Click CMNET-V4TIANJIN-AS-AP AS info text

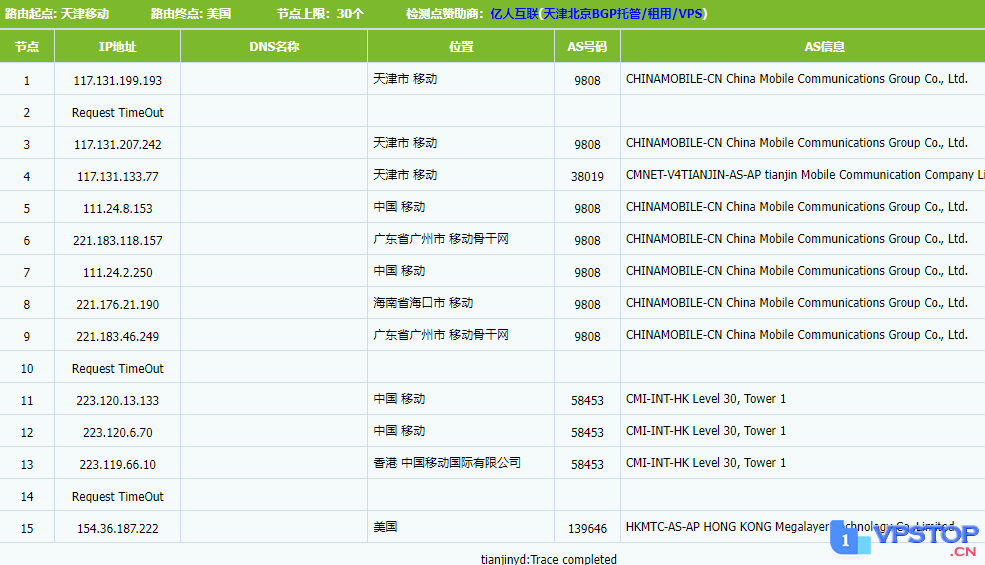coord(805,175)
